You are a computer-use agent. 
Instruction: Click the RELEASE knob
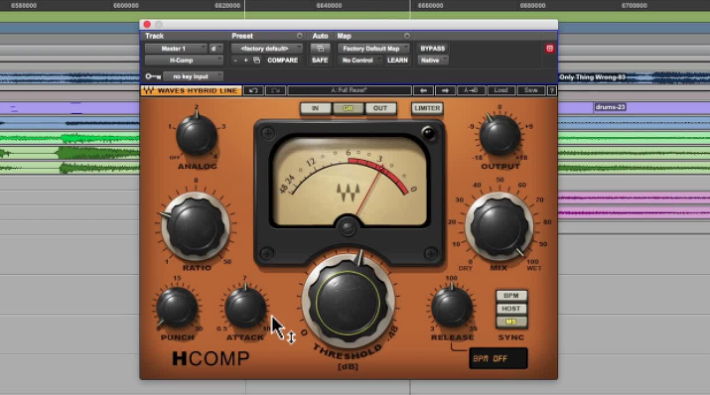tap(451, 307)
